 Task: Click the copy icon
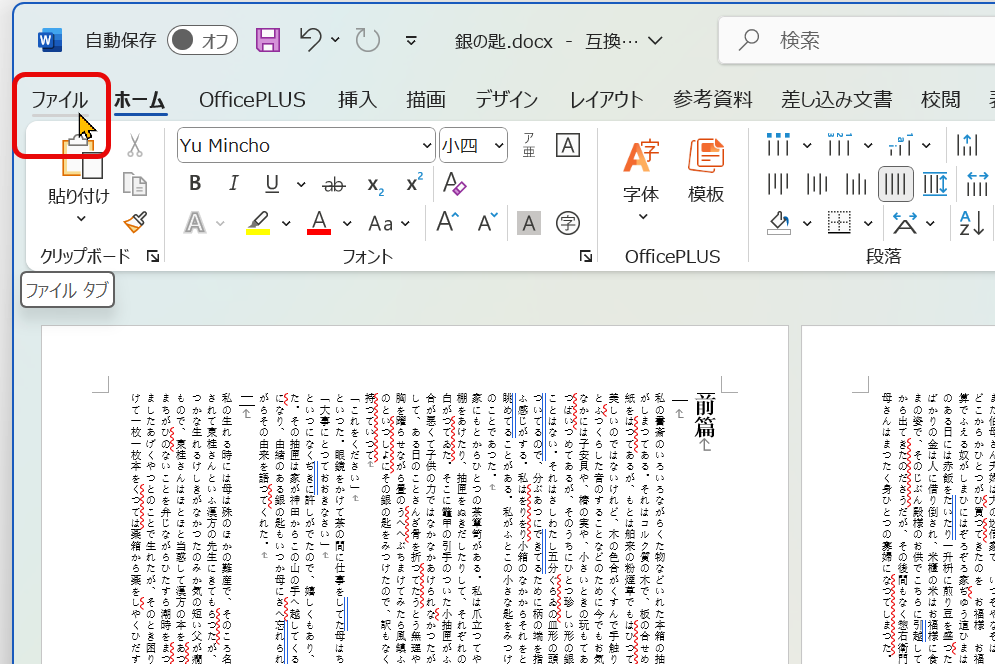pos(135,183)
